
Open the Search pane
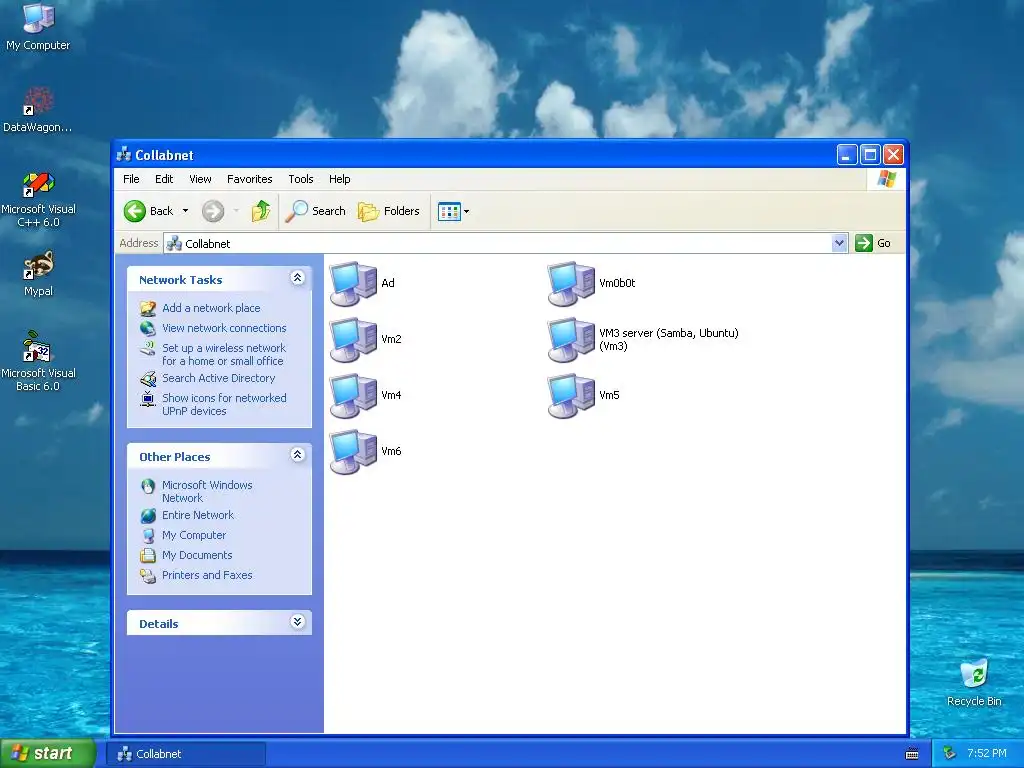click(315, 211)
